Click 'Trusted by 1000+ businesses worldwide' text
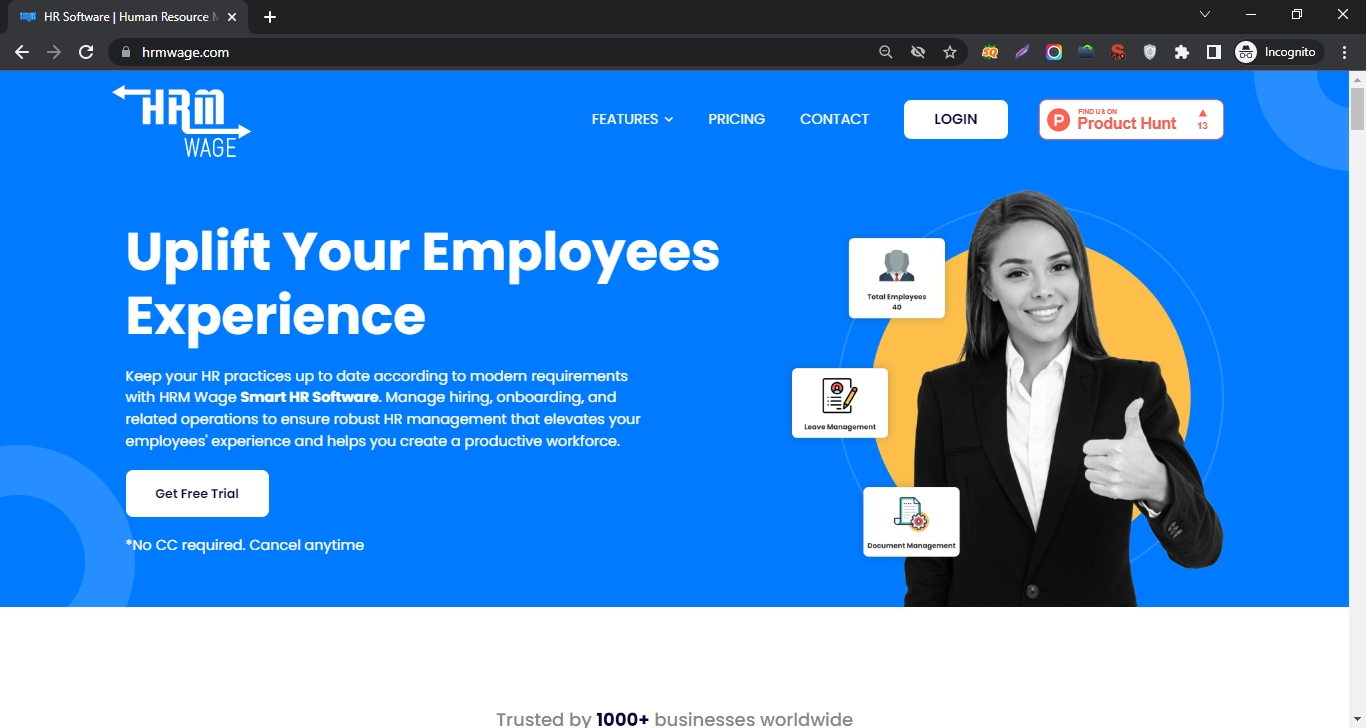 coord(675,719)
